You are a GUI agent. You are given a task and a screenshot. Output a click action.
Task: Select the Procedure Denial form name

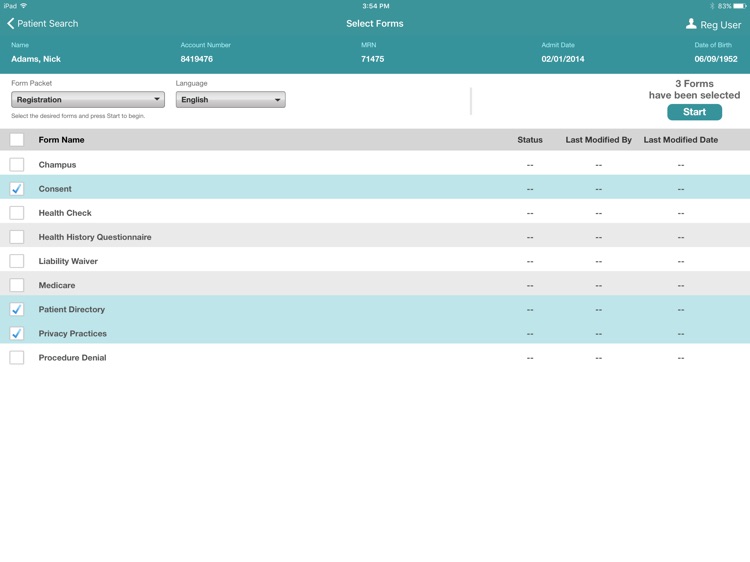pos(72,357)
